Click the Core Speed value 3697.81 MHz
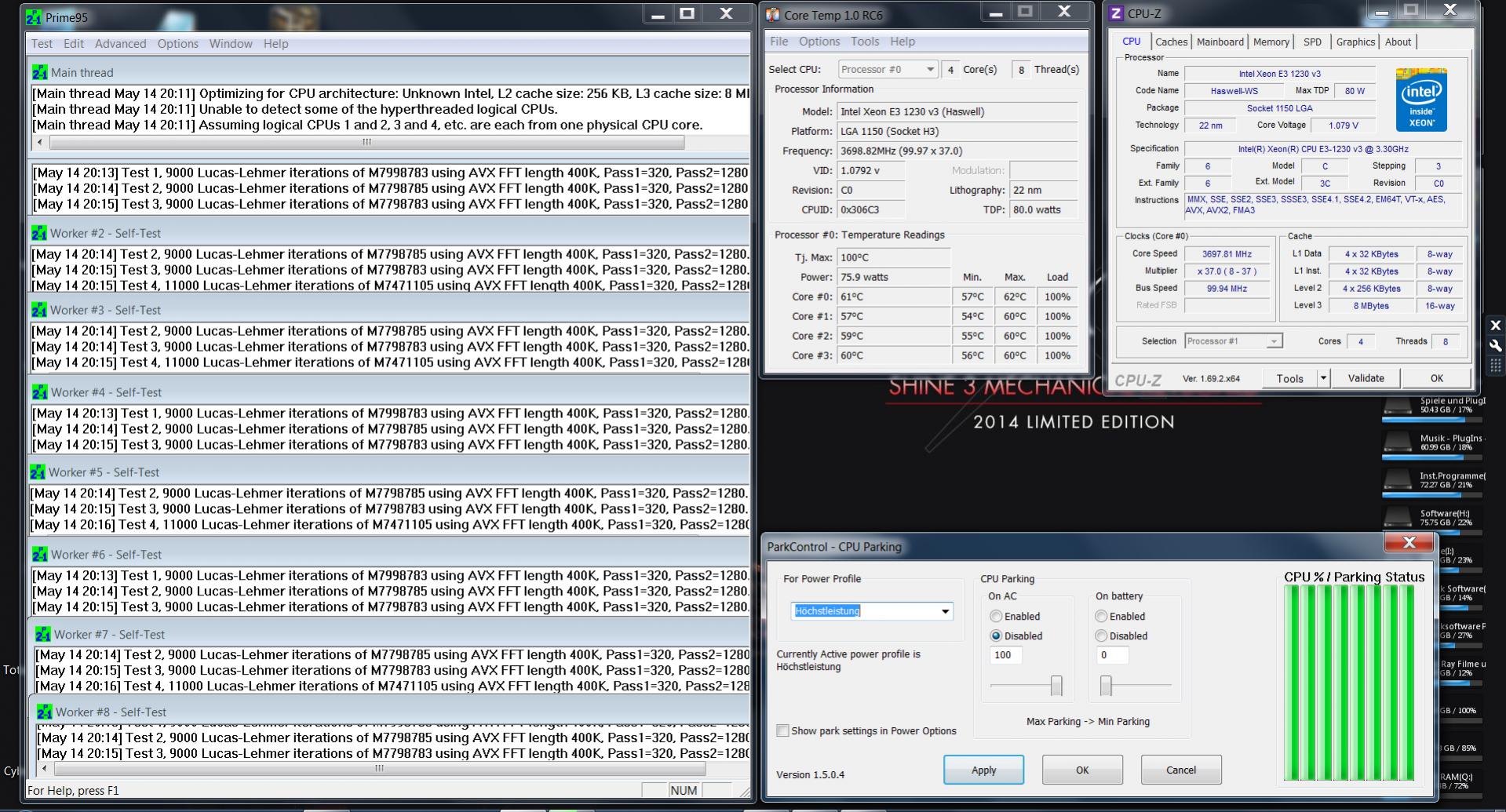 coord(1227,254)
